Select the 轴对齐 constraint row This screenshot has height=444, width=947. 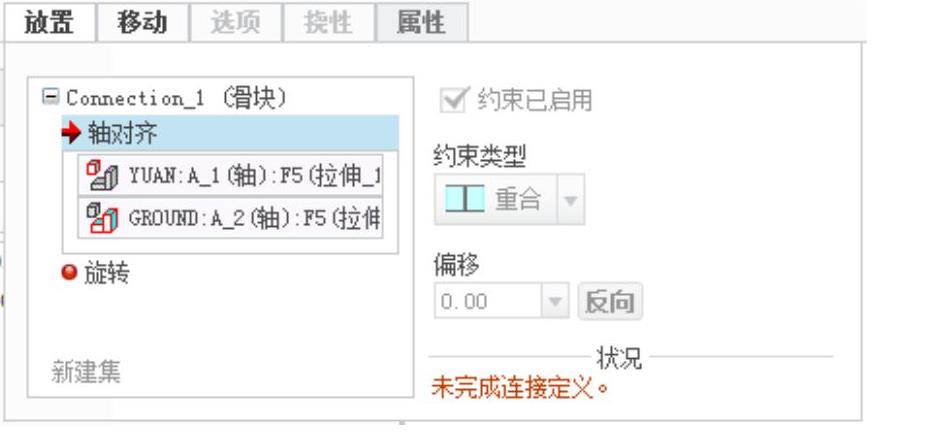point(230,133)
